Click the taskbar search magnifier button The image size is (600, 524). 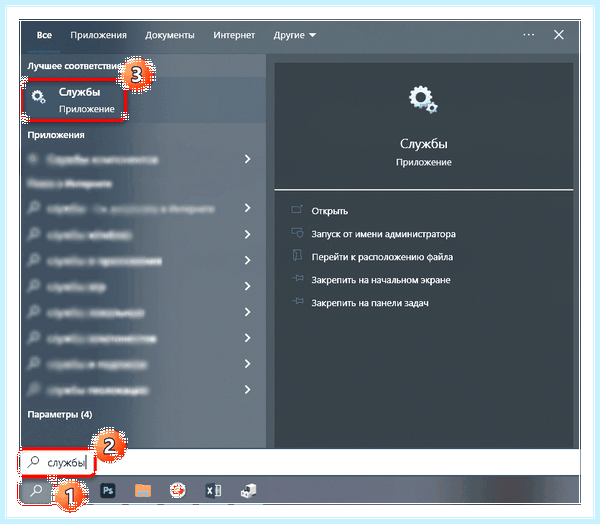coord(36,490)
